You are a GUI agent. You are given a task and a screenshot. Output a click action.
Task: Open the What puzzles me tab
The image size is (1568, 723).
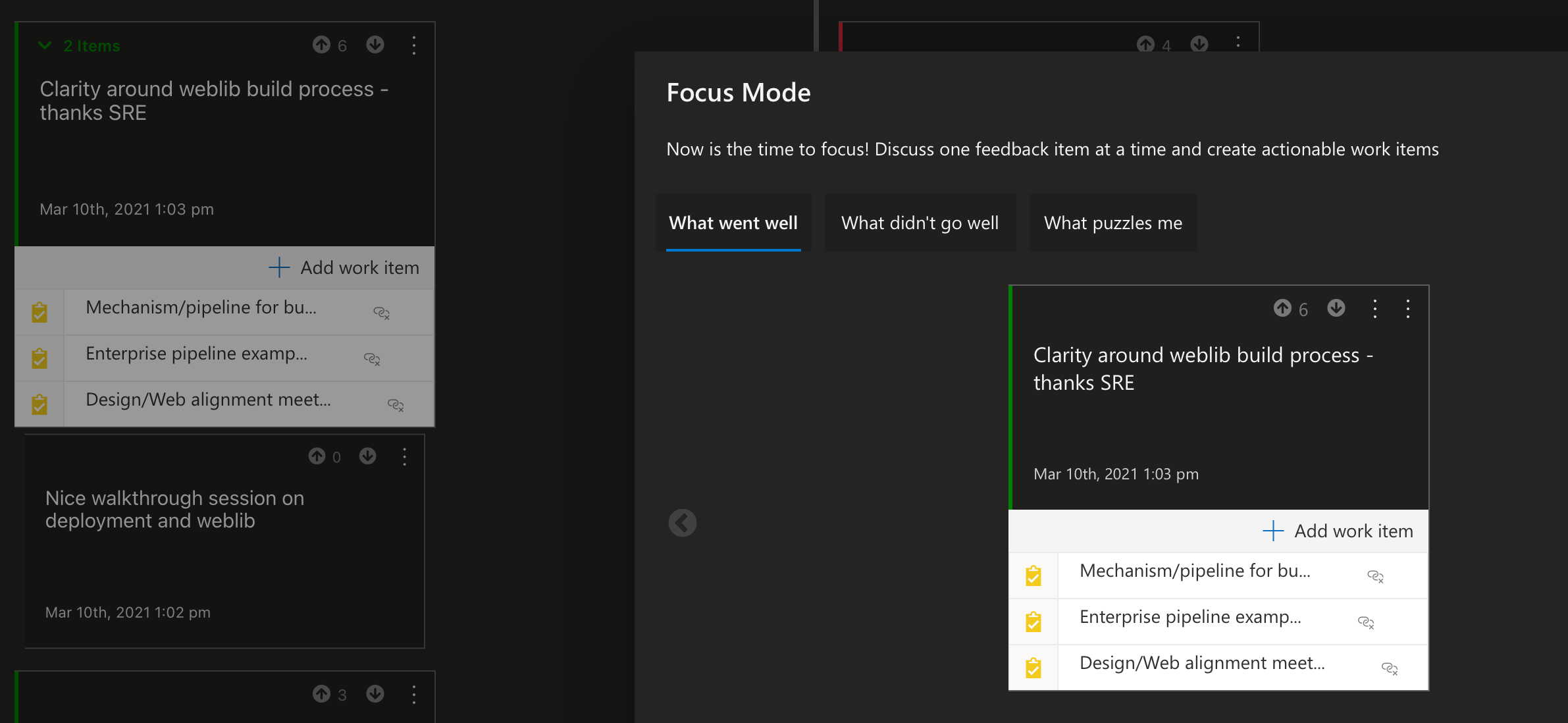pos(1112,223)
